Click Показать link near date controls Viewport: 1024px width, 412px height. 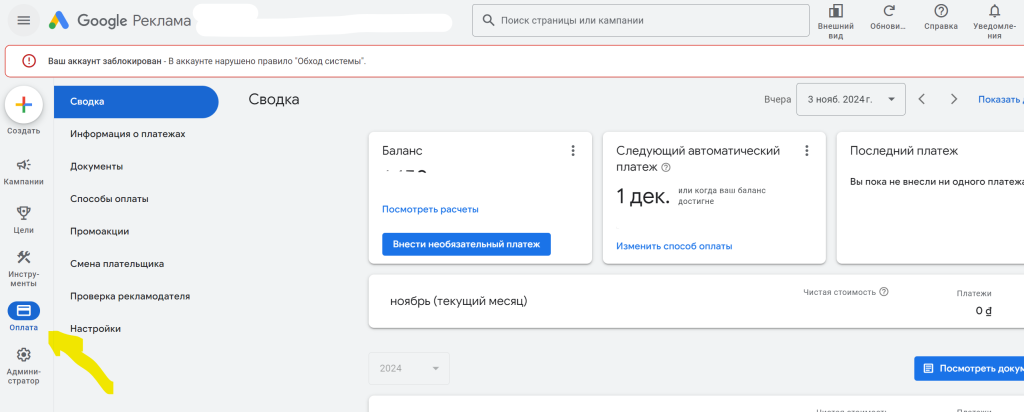1000,100
